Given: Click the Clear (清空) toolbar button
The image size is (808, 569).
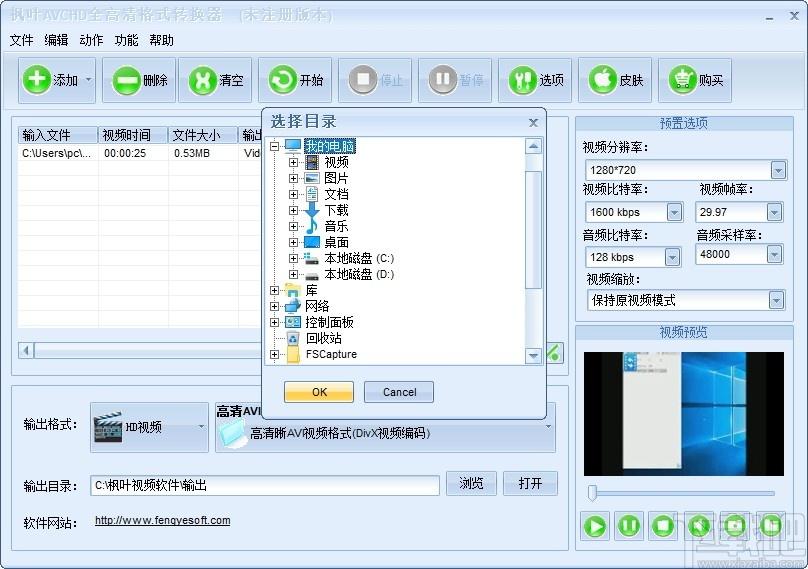Looking at the screenshot, I should tap(215, 80).
